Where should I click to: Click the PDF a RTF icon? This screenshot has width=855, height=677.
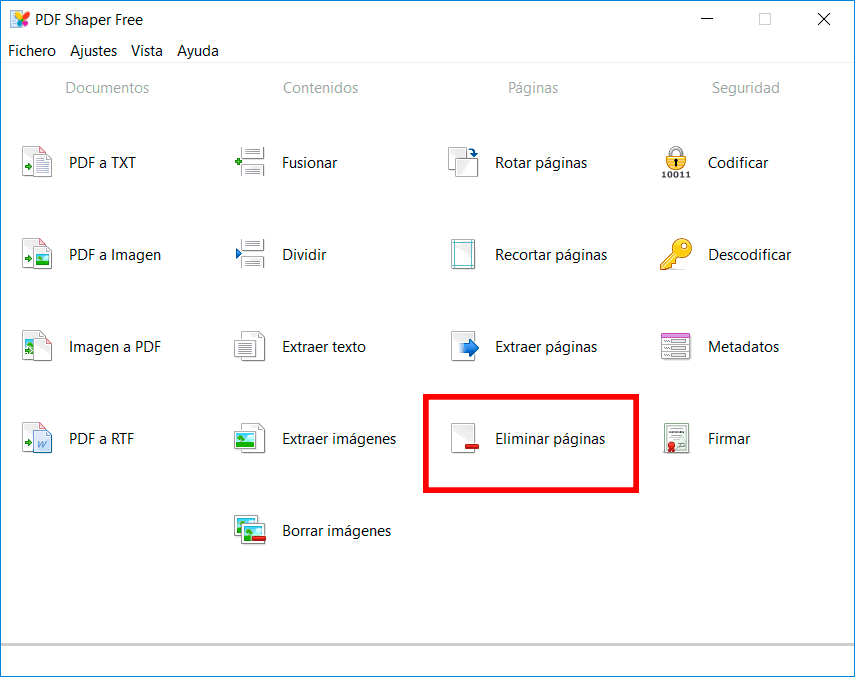[37, 438]
